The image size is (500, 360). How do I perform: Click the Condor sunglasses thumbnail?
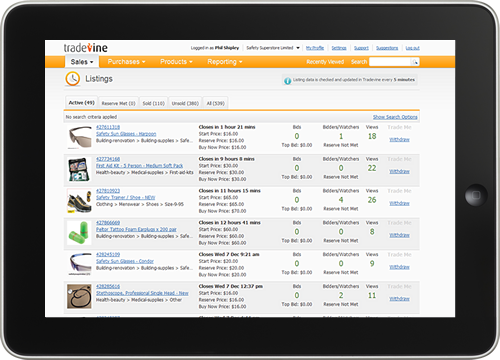(79, 264)
